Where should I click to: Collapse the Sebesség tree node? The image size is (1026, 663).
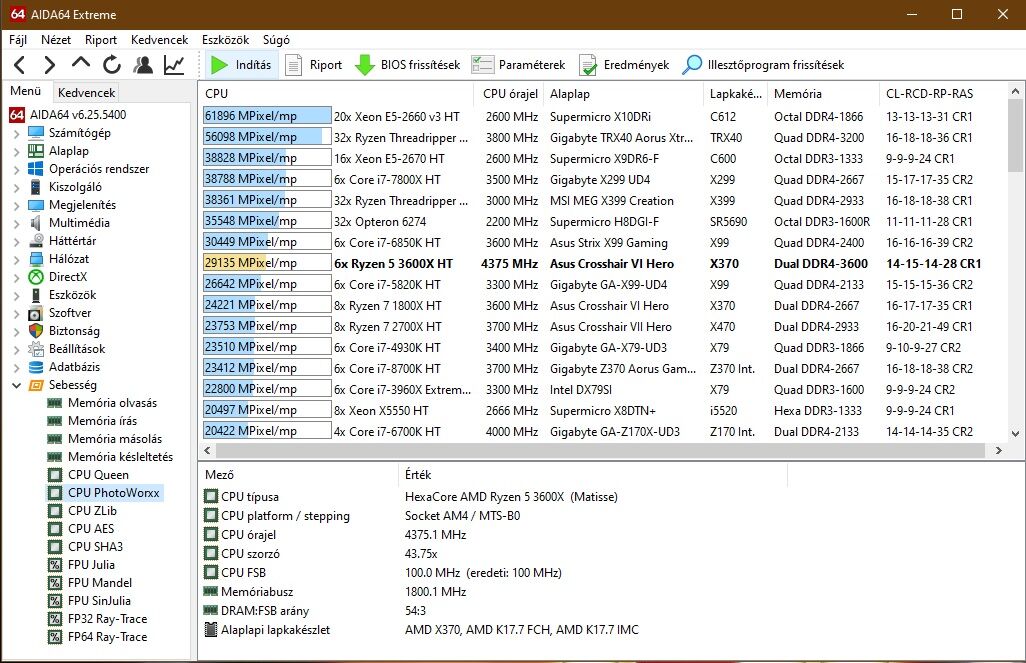tap(16, 385)
